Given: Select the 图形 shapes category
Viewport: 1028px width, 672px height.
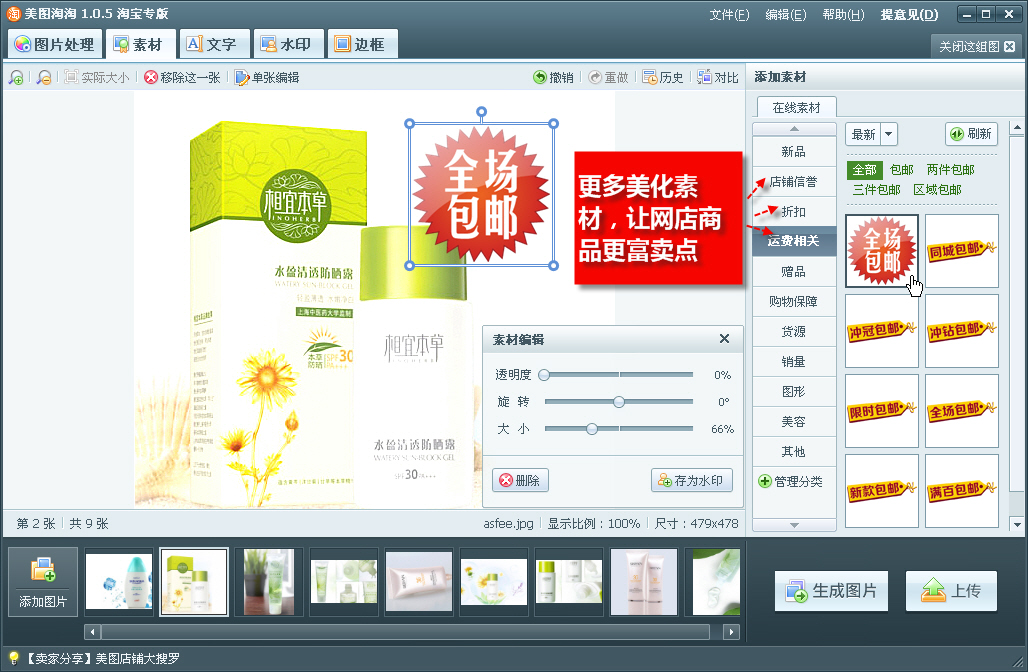Looking at the screenshot, I should [794, 391].
